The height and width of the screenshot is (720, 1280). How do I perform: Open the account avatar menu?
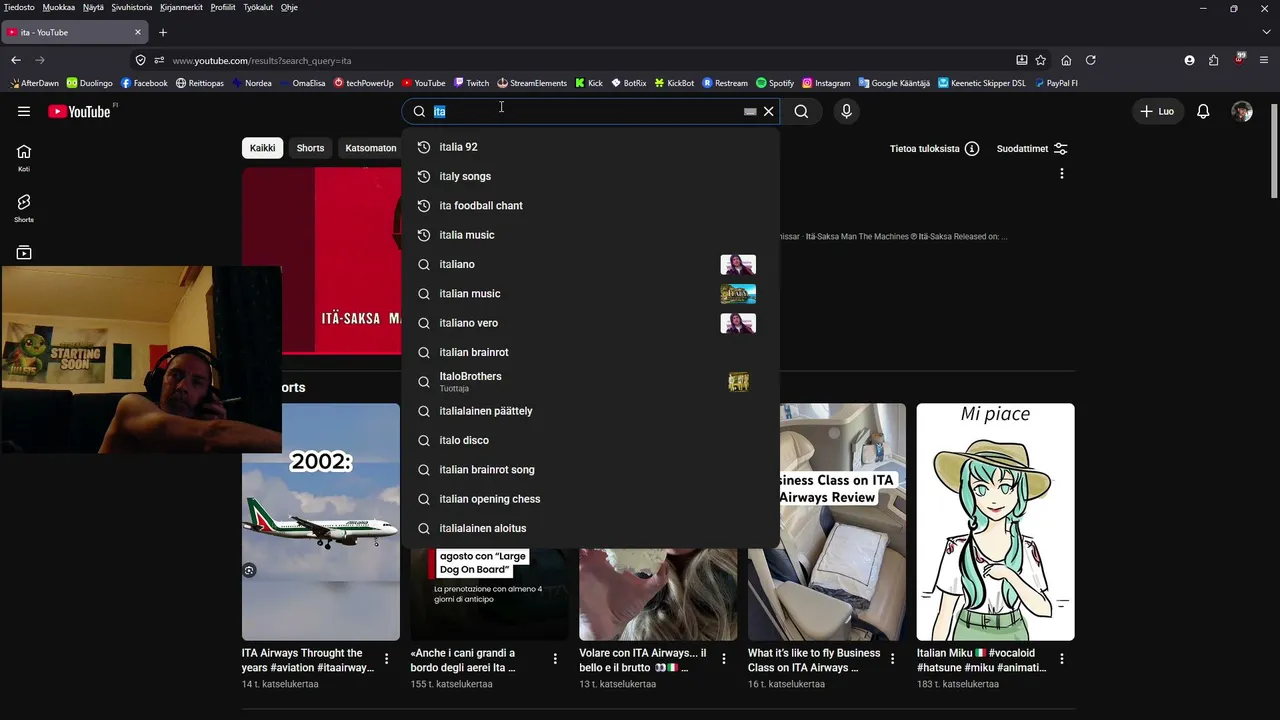pos(1242,111)
